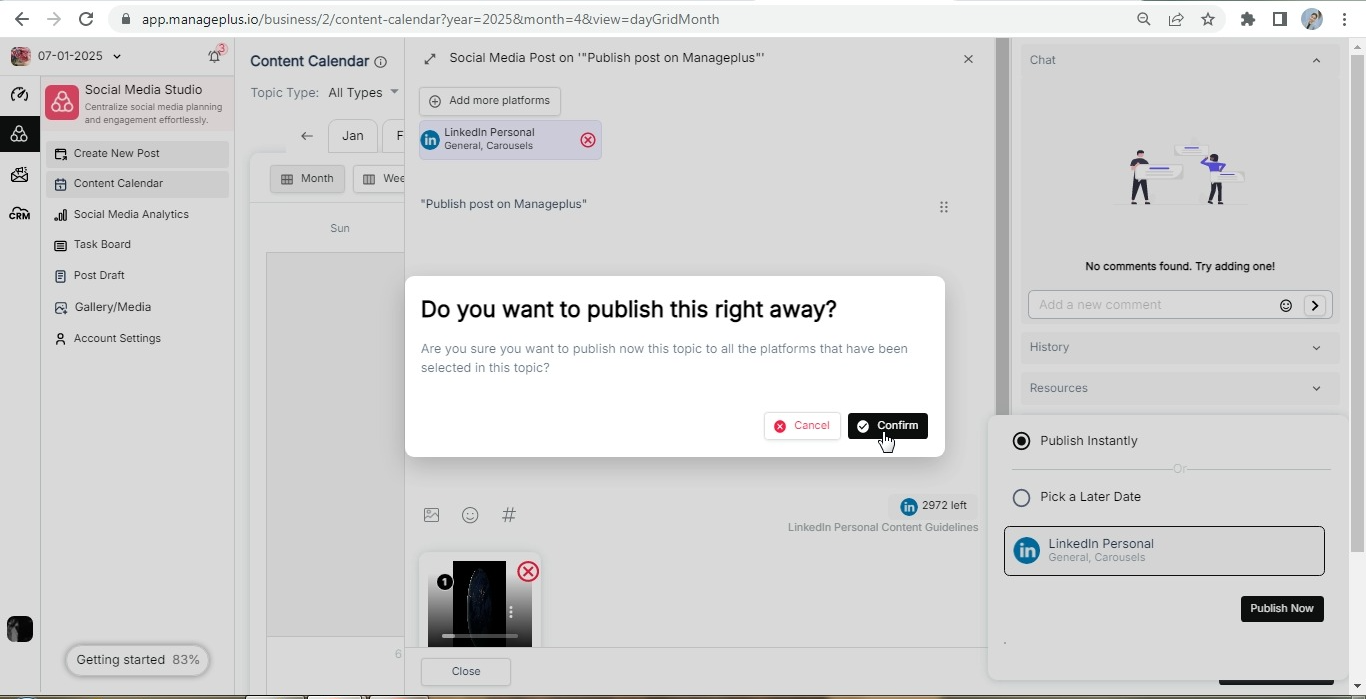Collapse the Chat section

click(1316, 60)
